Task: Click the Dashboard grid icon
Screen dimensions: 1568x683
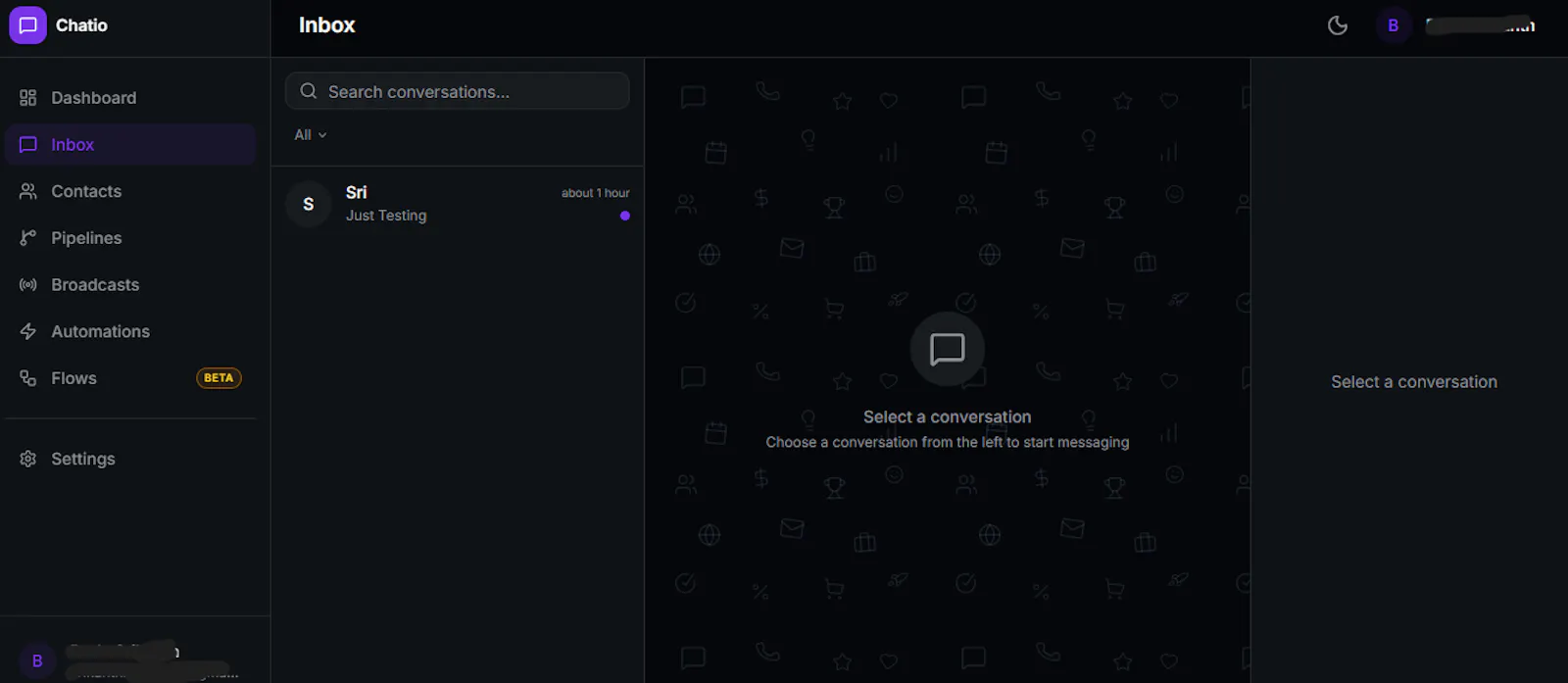Action: tap(27, 98)
